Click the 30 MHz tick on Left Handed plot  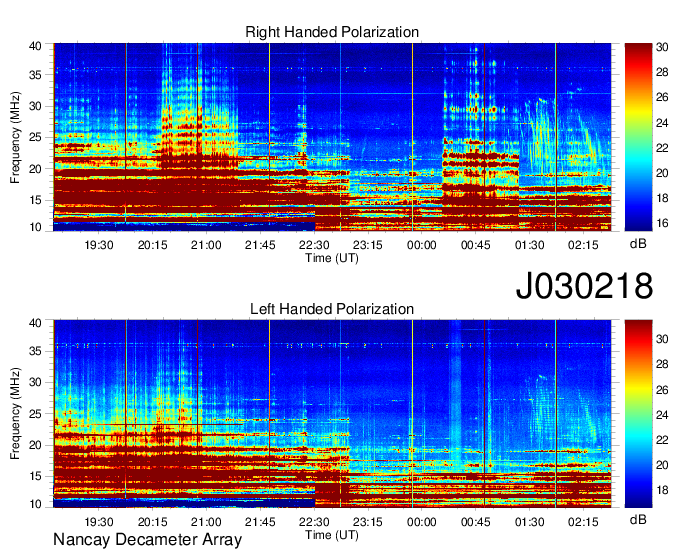tap(35, 382)
